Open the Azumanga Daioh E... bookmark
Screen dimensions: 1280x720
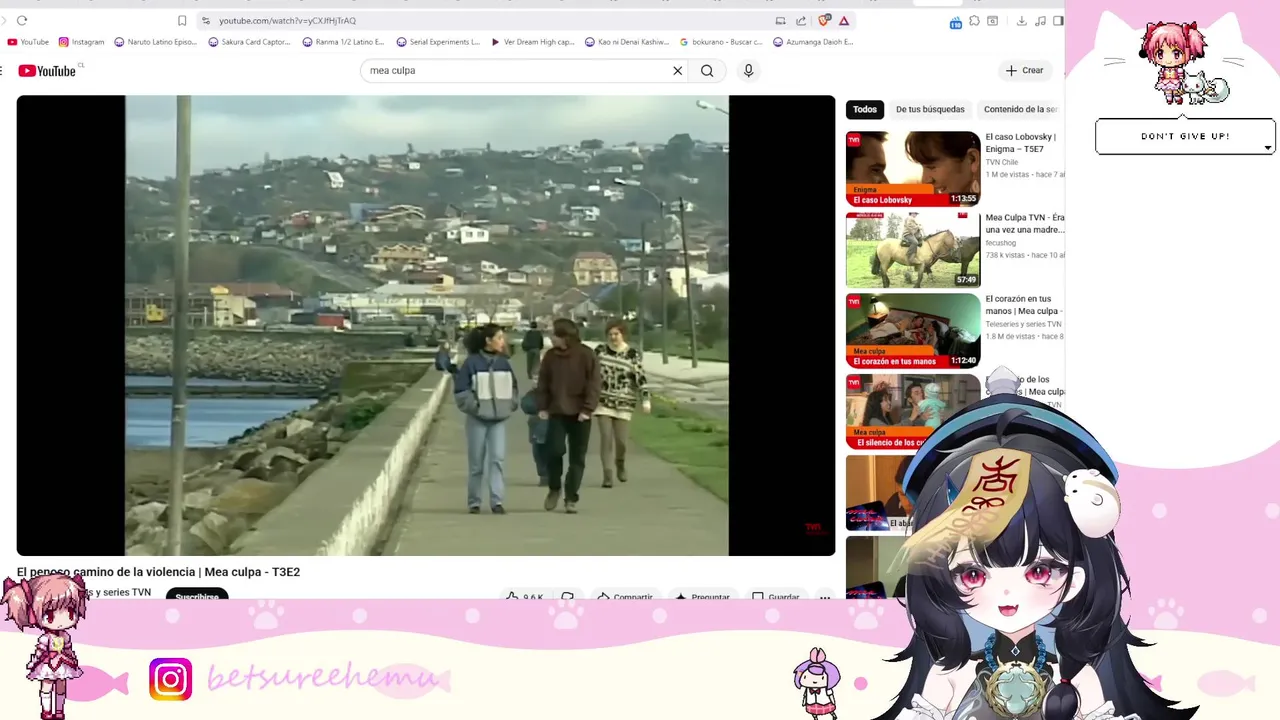coord(814,42)
